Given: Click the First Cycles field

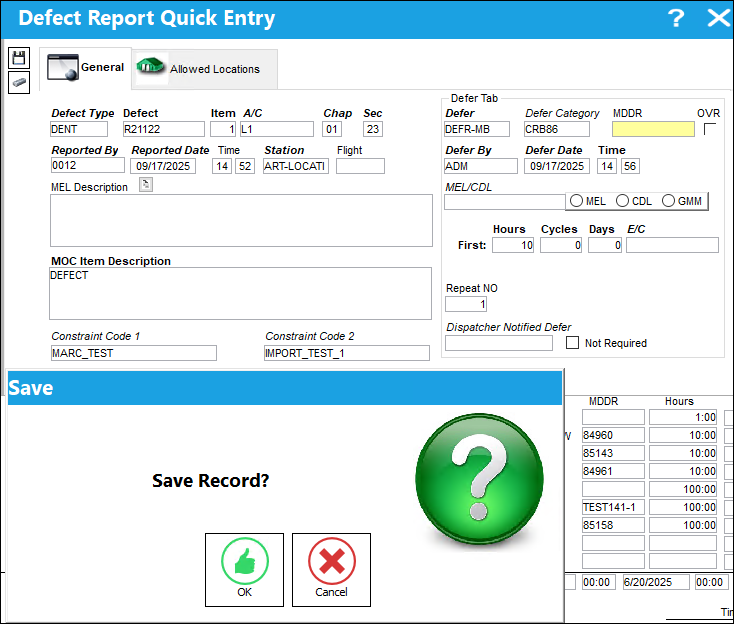Looking at the screenshot, I should [x=561, y=245].
